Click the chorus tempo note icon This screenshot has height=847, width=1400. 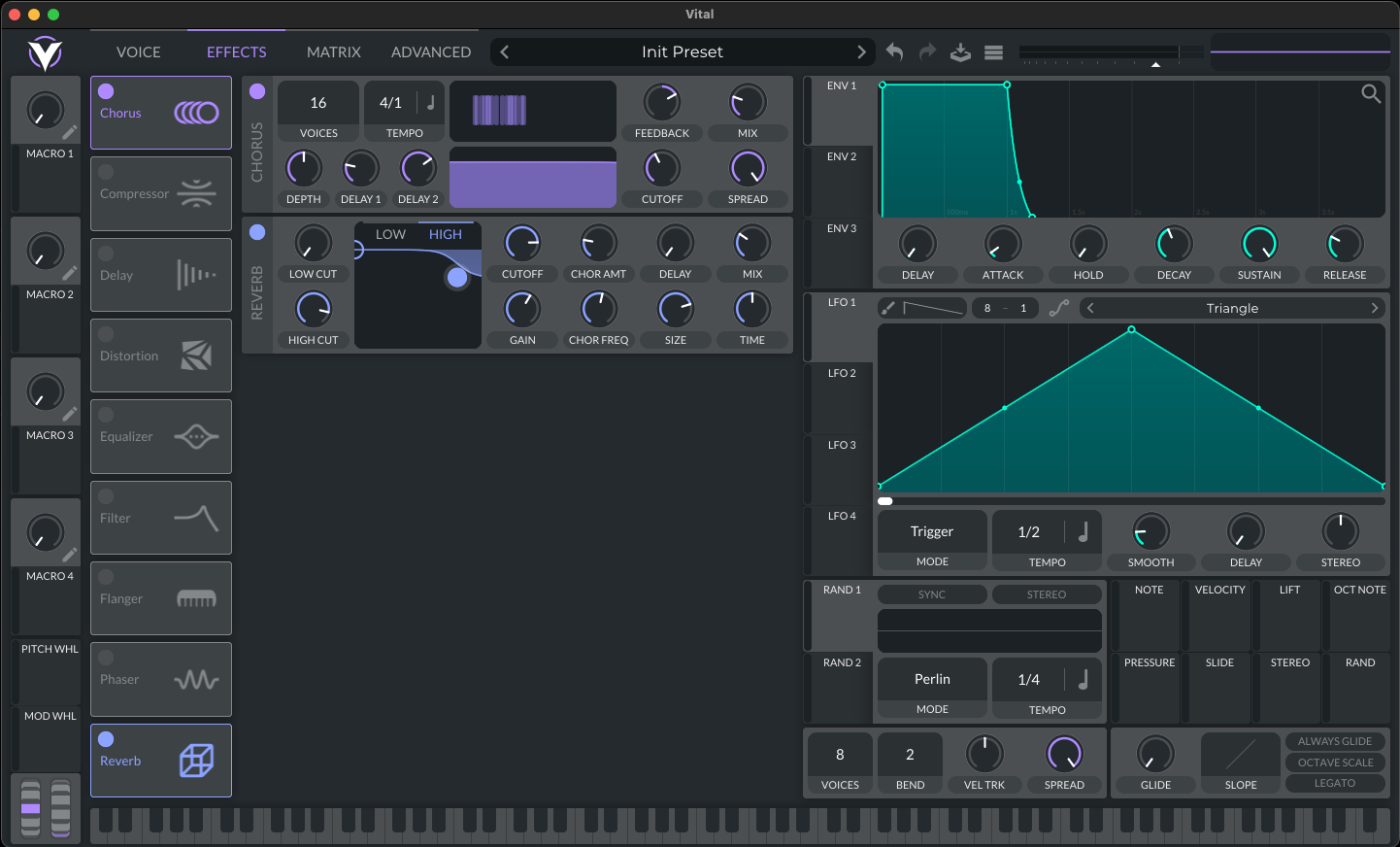click(x=431, y=102)
